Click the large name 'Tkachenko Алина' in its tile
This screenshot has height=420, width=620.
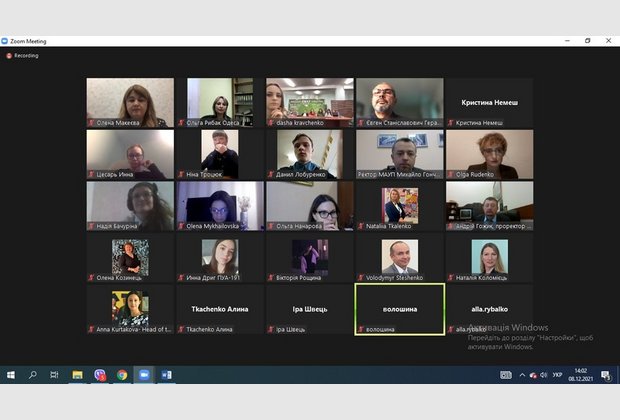[220, 309]
